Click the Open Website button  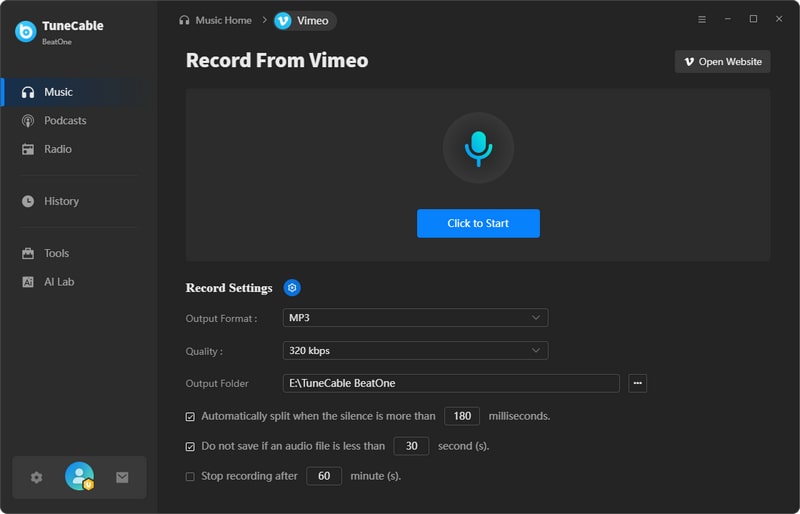[x=722, y=62]
